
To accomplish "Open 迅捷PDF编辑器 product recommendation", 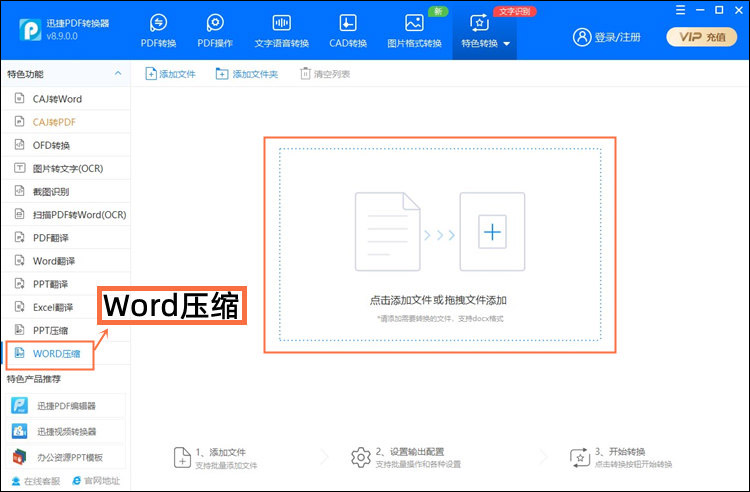I will coord(66,405).
